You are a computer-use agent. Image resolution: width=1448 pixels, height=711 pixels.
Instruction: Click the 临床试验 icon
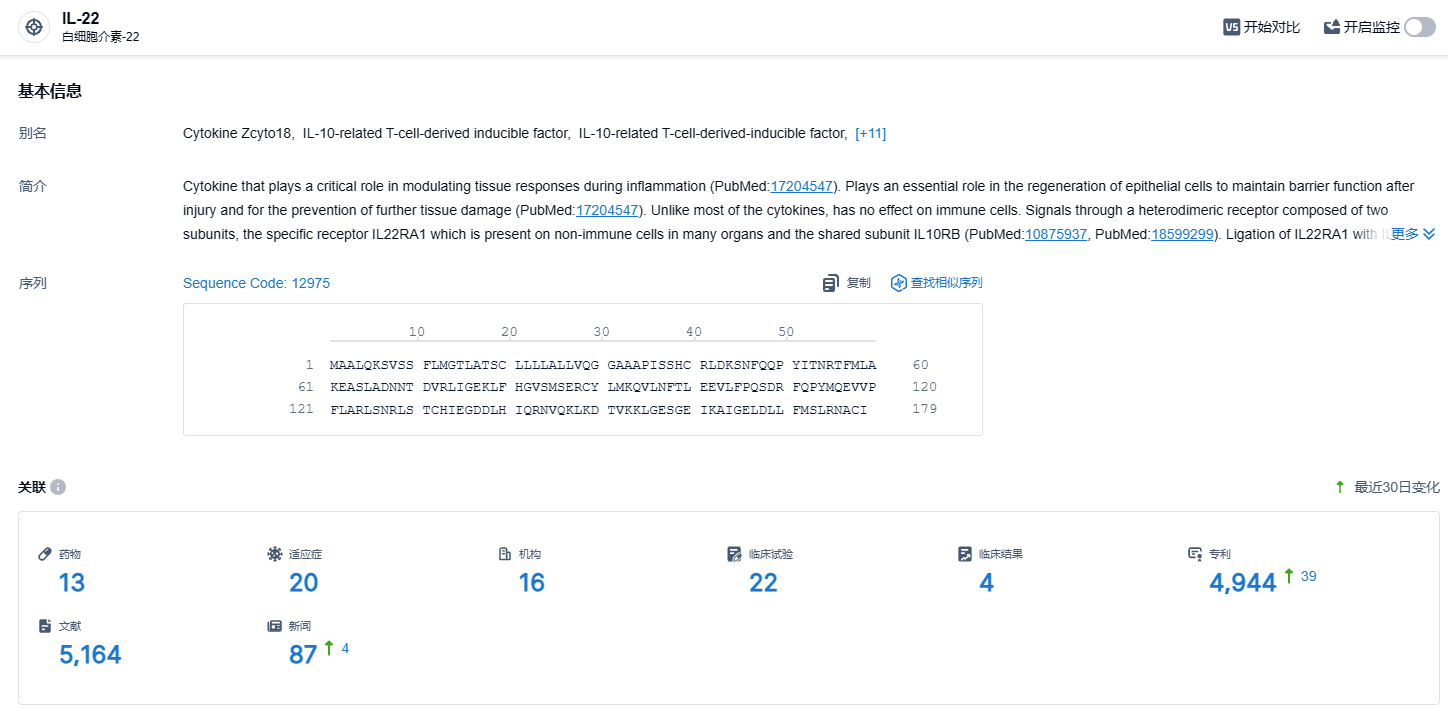pos(735,554)
